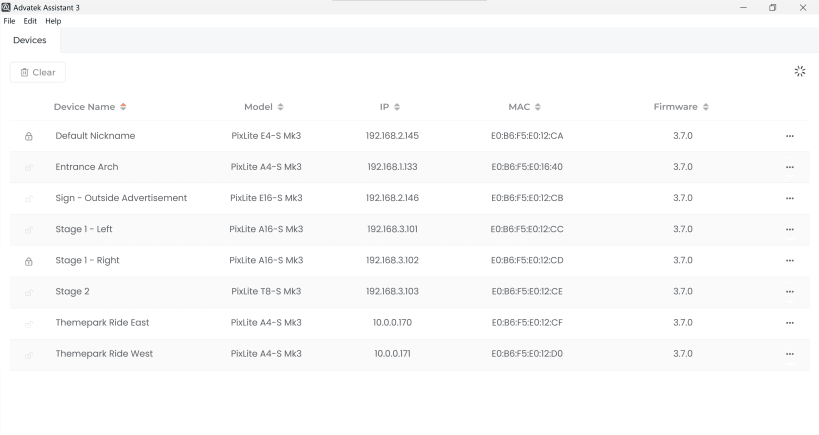819x435 pixels.
Task: Sort the table by Device Name
Action: 90,107
